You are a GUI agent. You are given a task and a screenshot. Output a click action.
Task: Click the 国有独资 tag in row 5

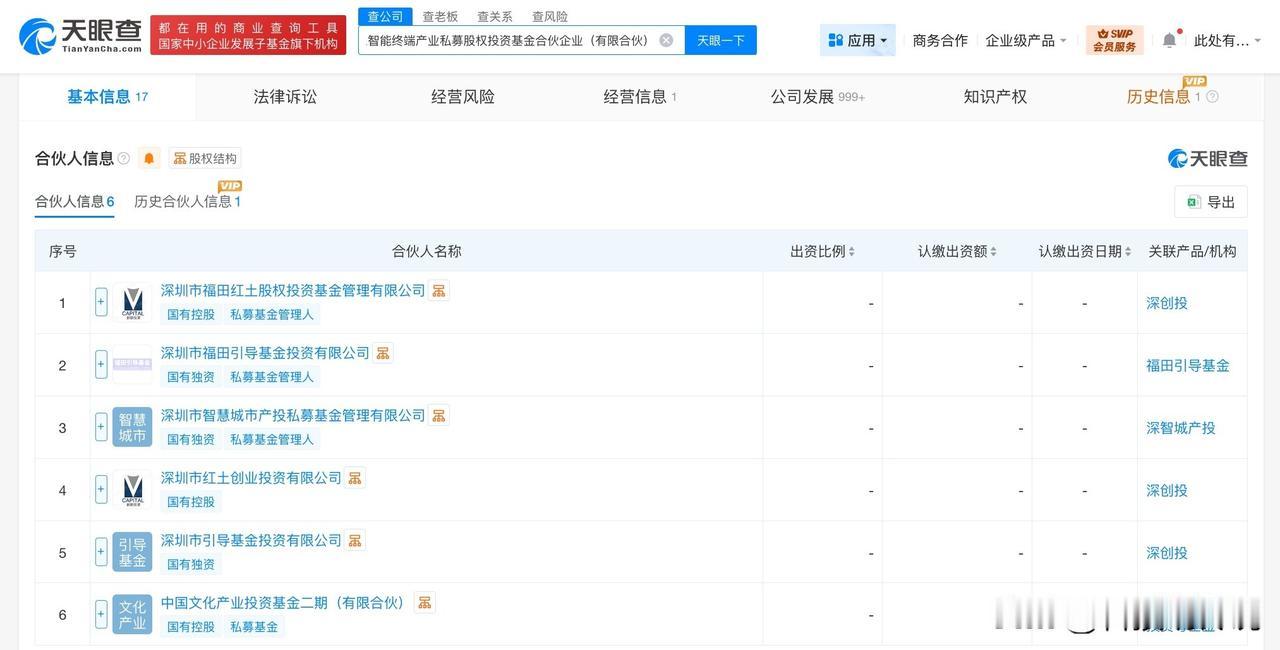[x=191, y=564]
